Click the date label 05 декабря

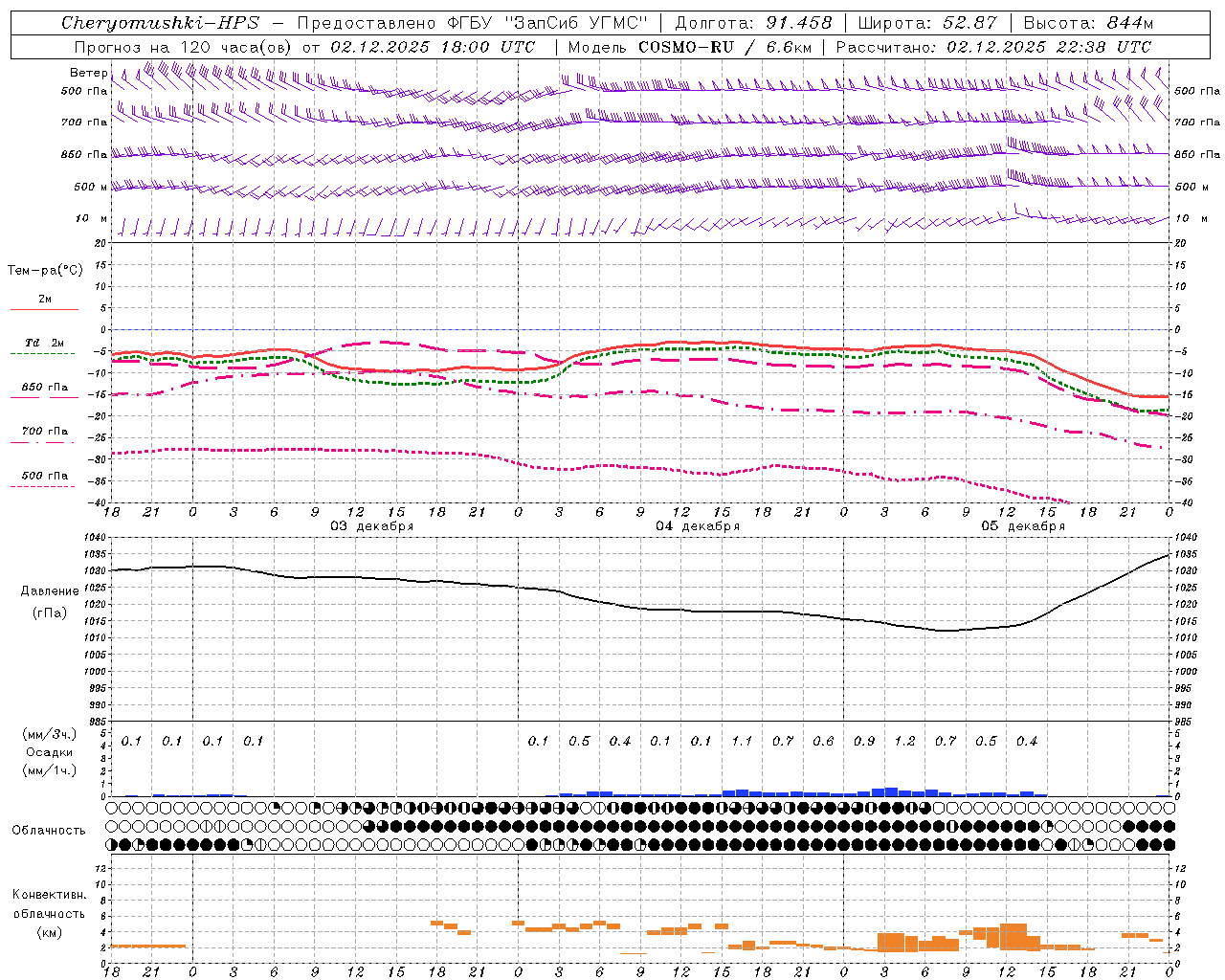pyautogui.click(x=1023, y=526)
